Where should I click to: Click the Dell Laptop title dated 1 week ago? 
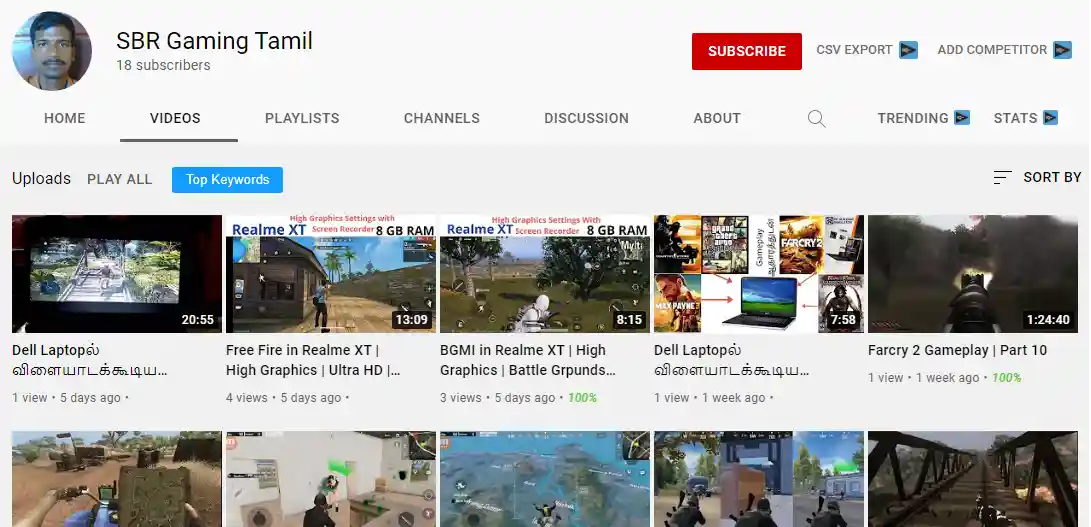[x=731, y=361]
